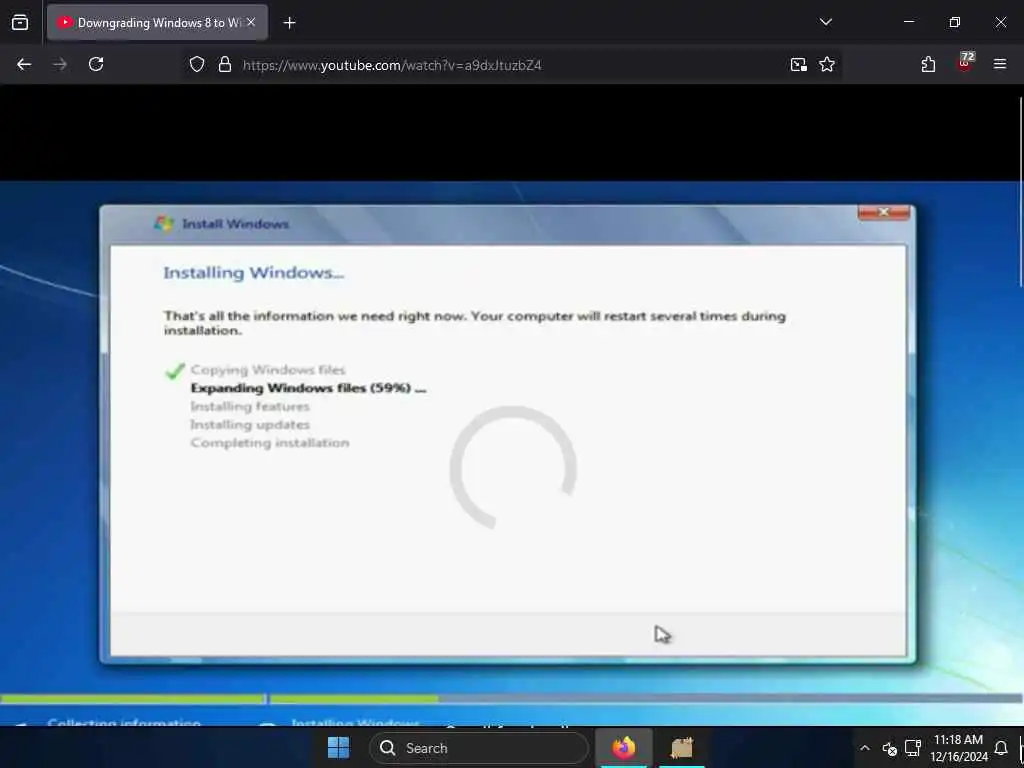Close the Install Windows dialog in video

click(x=884, y=212)
